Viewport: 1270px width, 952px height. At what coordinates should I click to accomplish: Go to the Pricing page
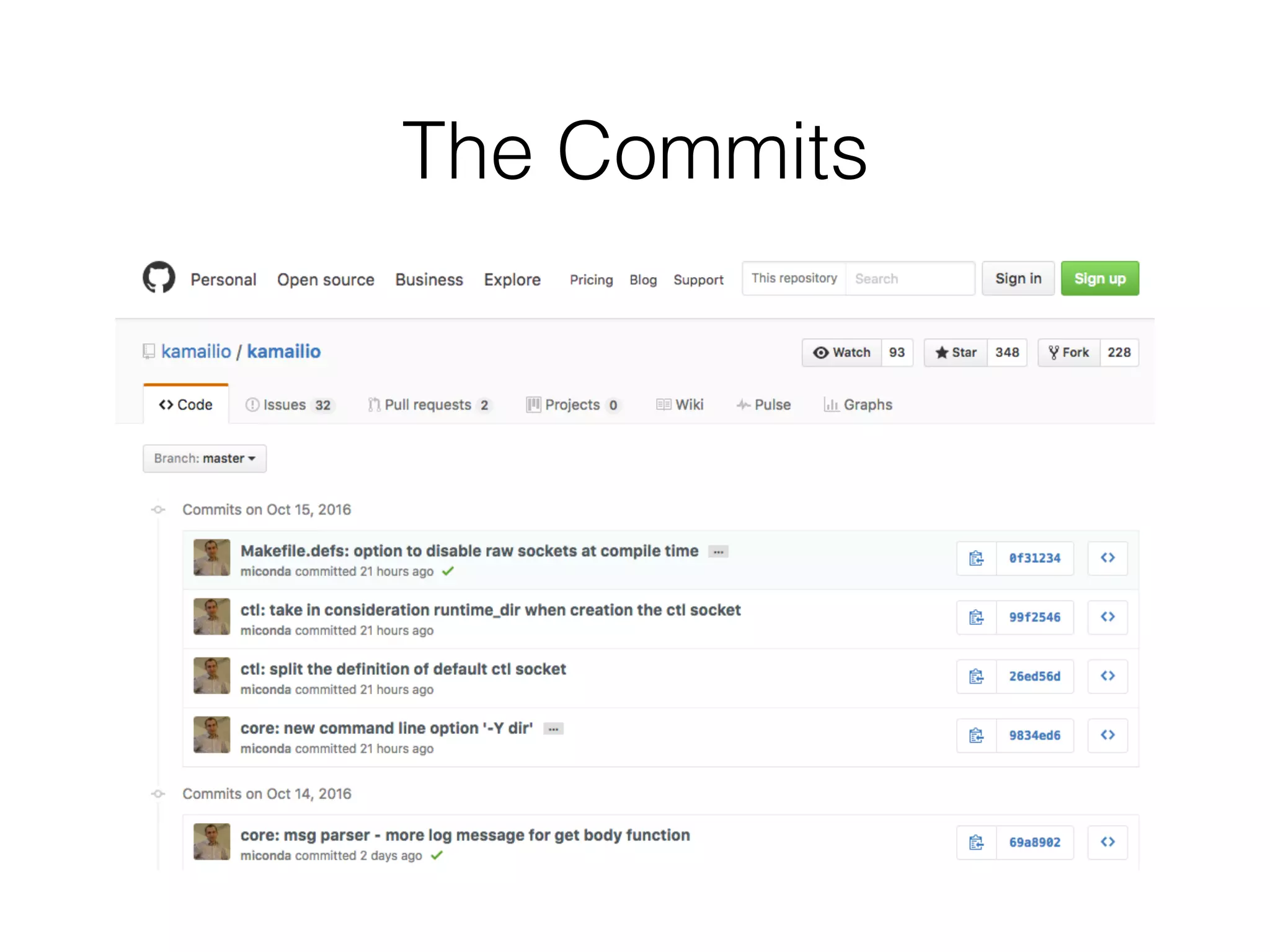(x=592, y=280)
